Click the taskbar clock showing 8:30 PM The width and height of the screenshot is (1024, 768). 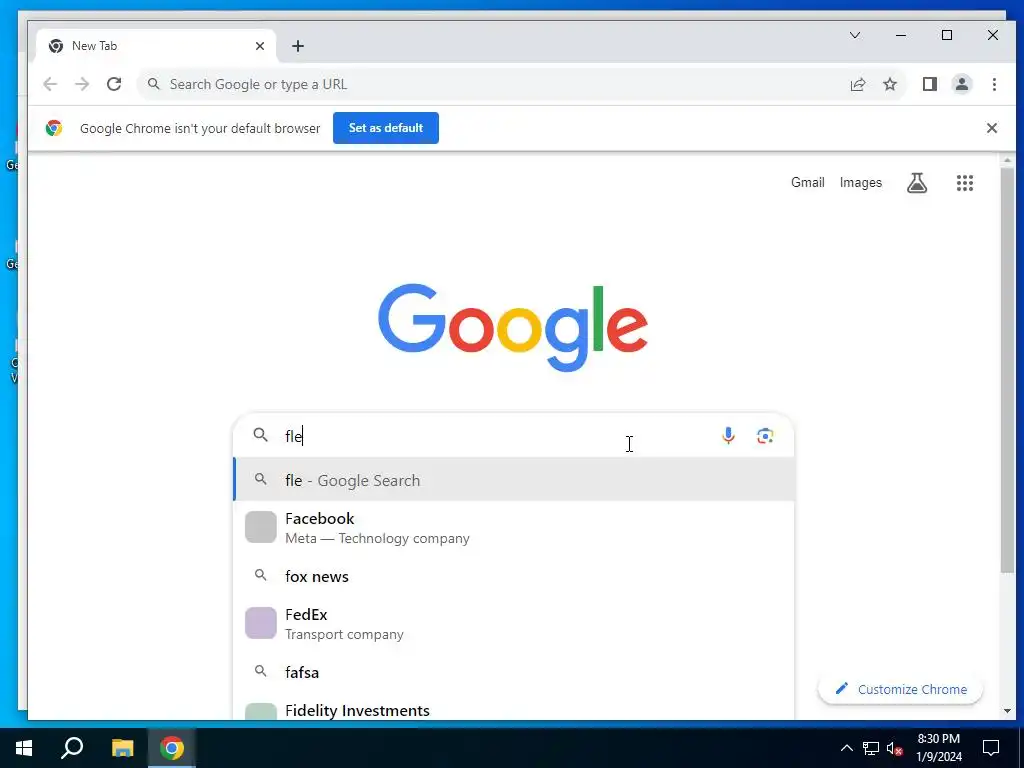pyautogui.click(x=939, y=748)
